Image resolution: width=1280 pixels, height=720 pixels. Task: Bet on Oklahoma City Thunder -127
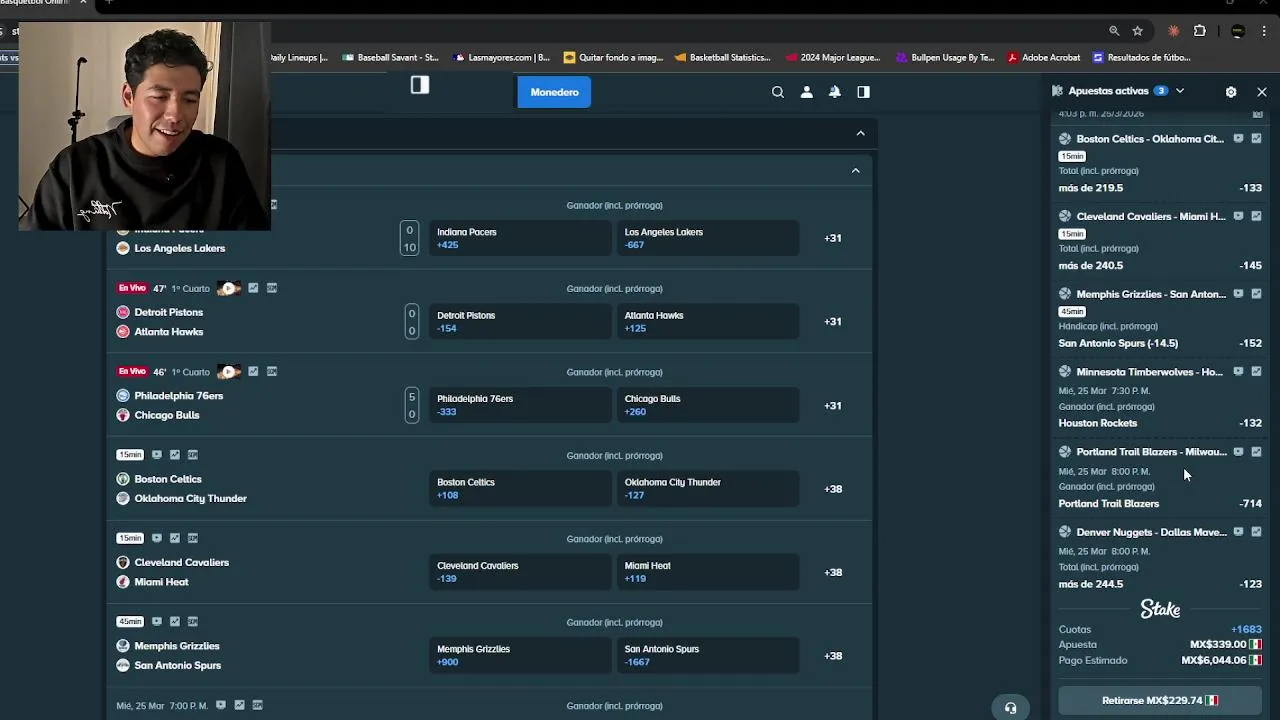click(708, 489)
